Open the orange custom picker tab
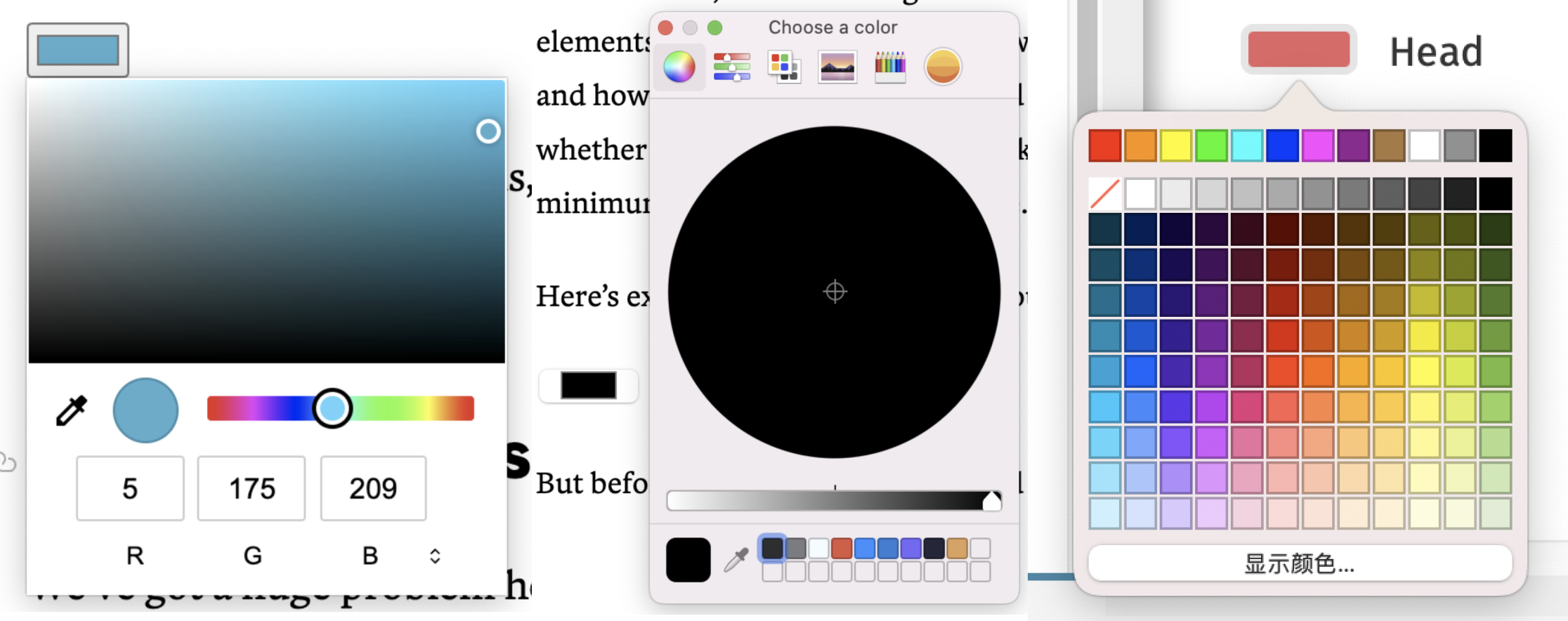 (x=943, y=67)
